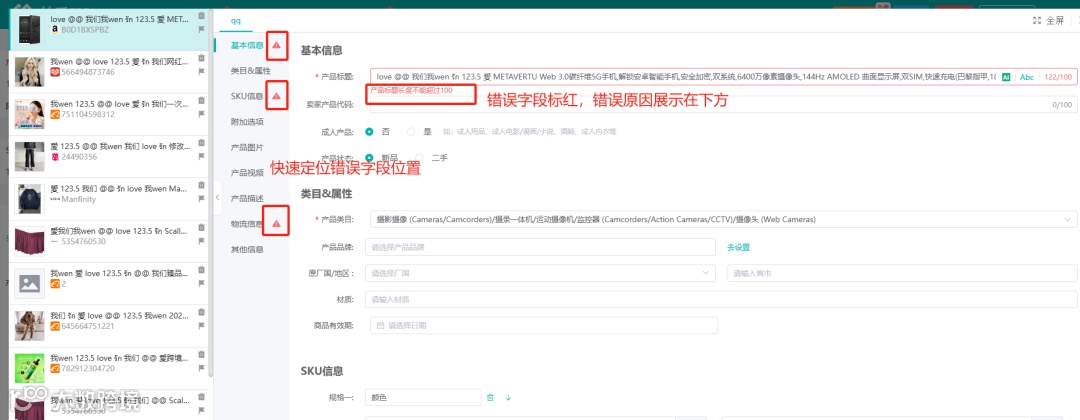Jump to the 产品描述 section
The width and height of the screenshot is (1080, 420).
click(247, 198)
